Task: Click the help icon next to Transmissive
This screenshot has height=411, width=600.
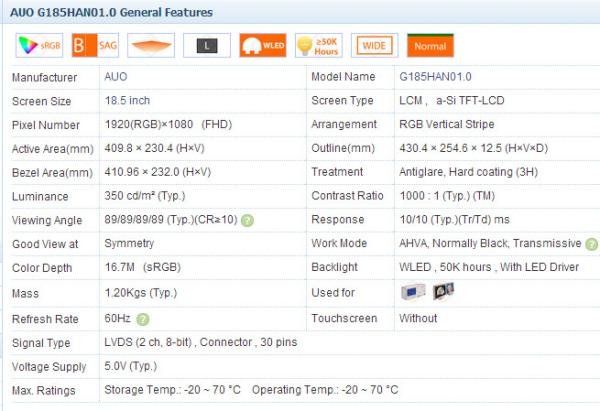Action: [x=592, y=244]
